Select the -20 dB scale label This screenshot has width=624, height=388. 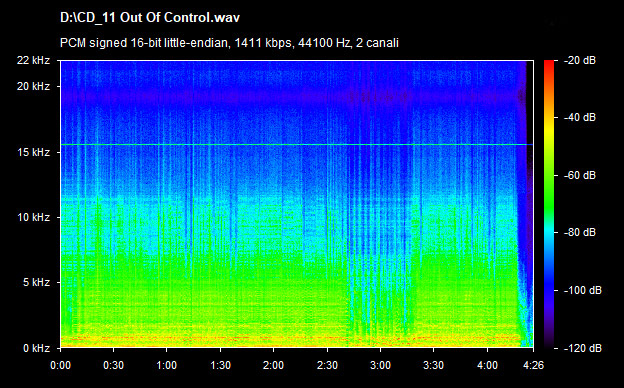point(579,60)
